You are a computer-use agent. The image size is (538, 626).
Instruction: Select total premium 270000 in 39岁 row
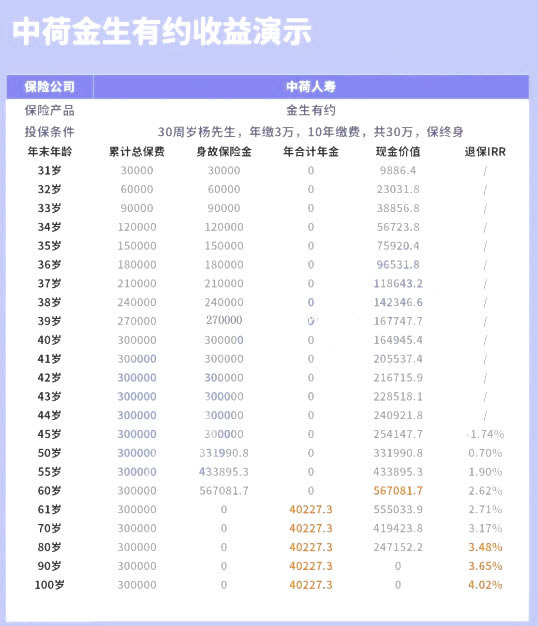(137, 321)
